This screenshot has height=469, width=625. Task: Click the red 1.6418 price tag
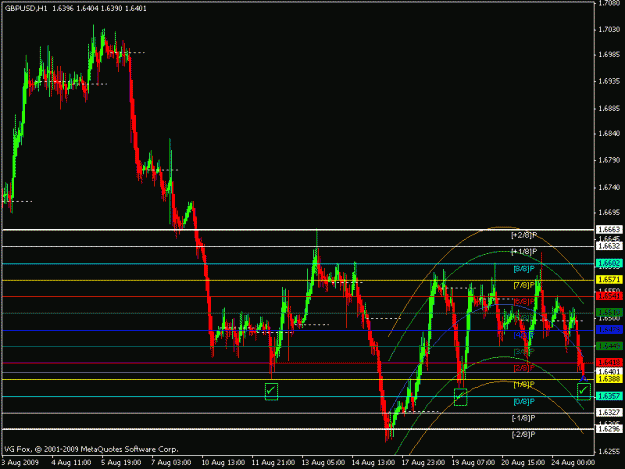pyautogui.click(x=609, y=363)
